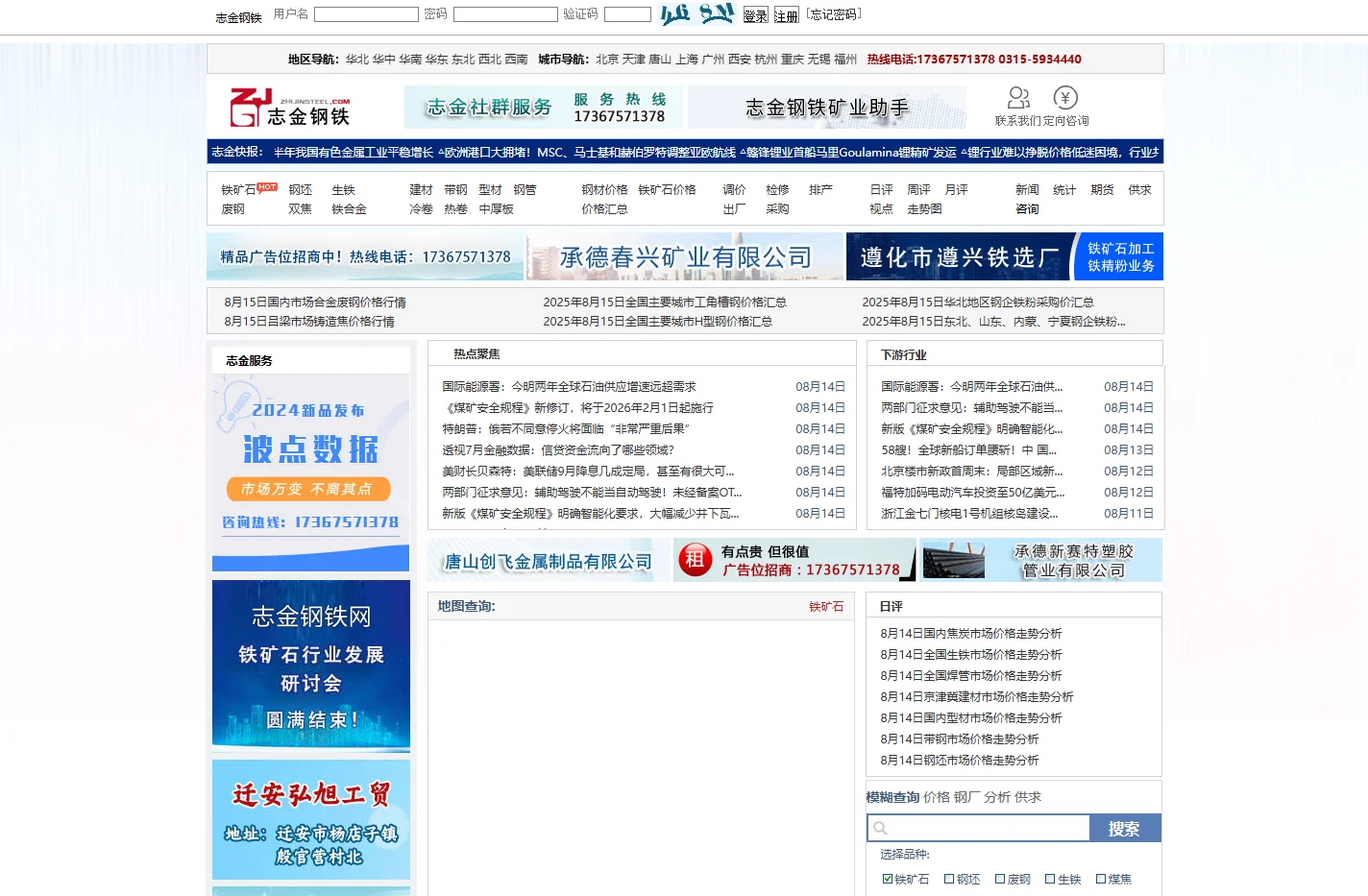
Task: Open 8月15日吕梁市场铸造焦价格行情 article
Action: (309, 321)
